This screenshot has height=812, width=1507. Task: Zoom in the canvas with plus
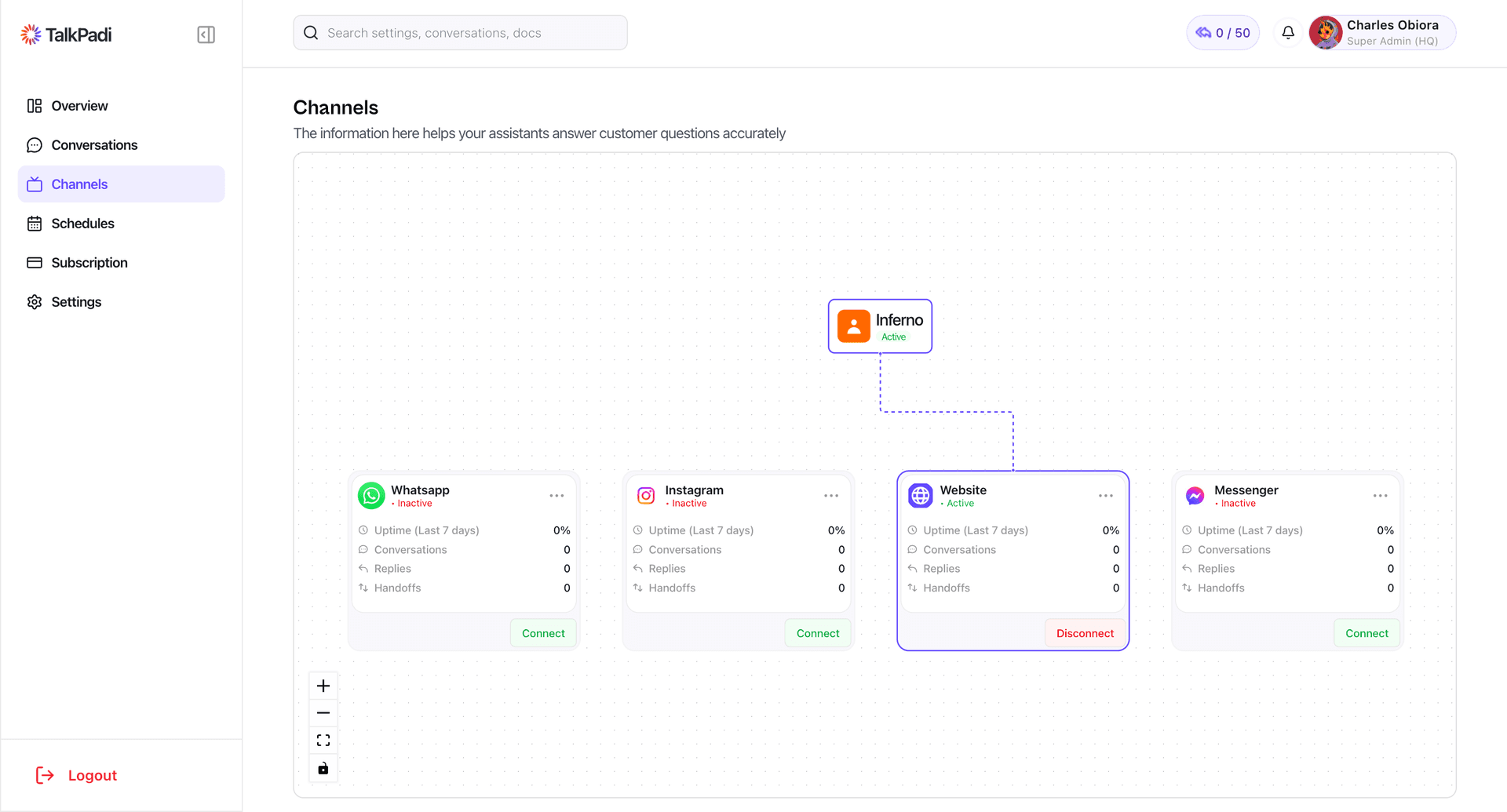tap(323, 686)
